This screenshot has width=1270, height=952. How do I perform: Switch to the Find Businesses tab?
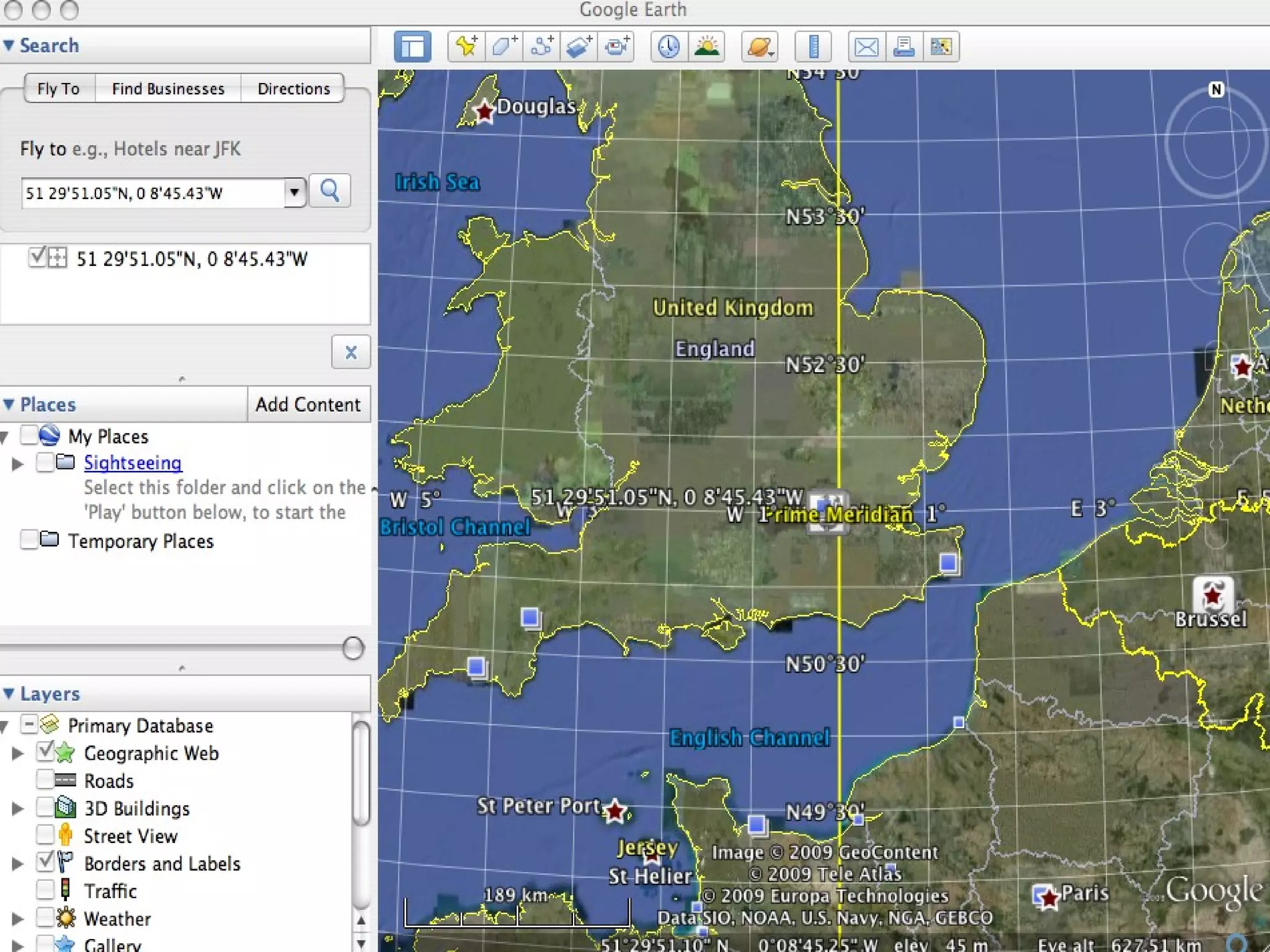pyautogui.click(x=168, y=89)
